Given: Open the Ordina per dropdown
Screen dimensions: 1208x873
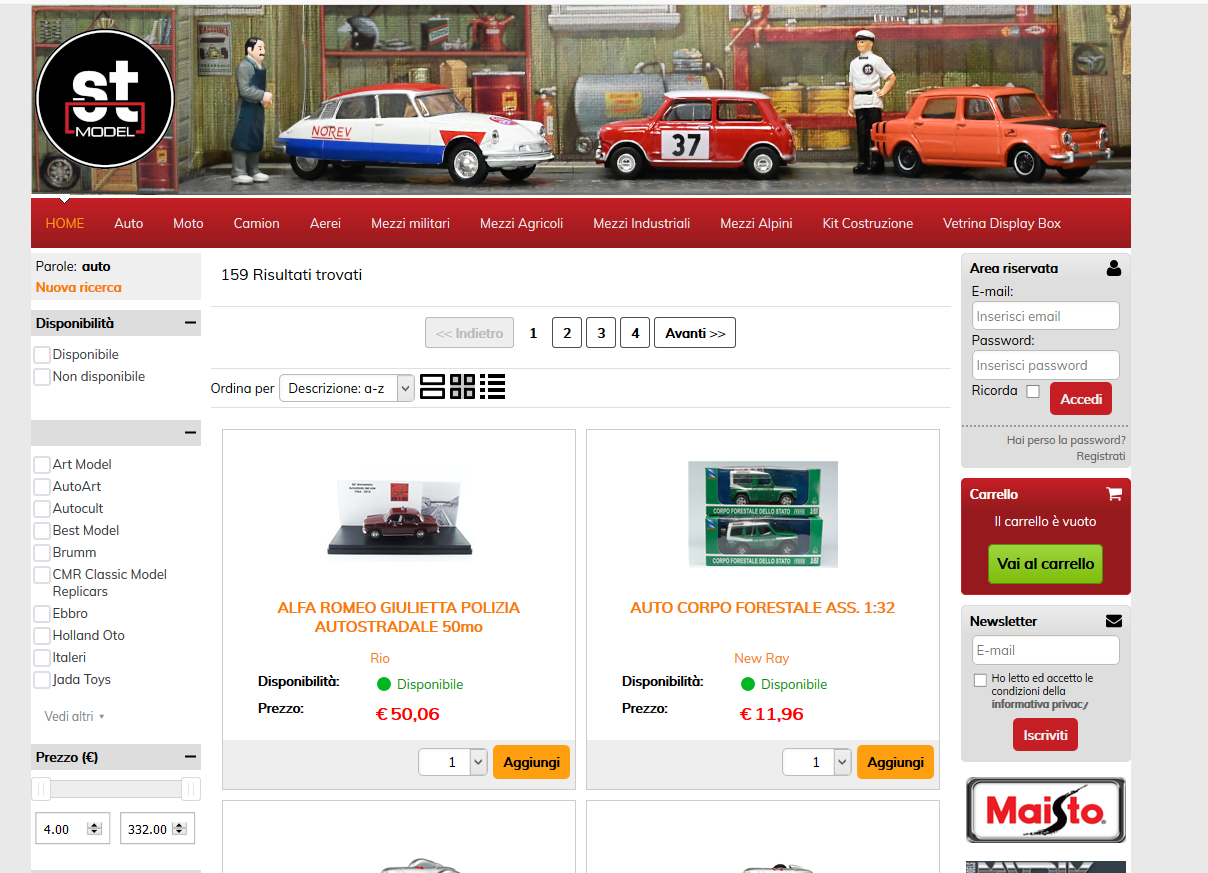Looking at the screenshot, I should tap(347, 388).
